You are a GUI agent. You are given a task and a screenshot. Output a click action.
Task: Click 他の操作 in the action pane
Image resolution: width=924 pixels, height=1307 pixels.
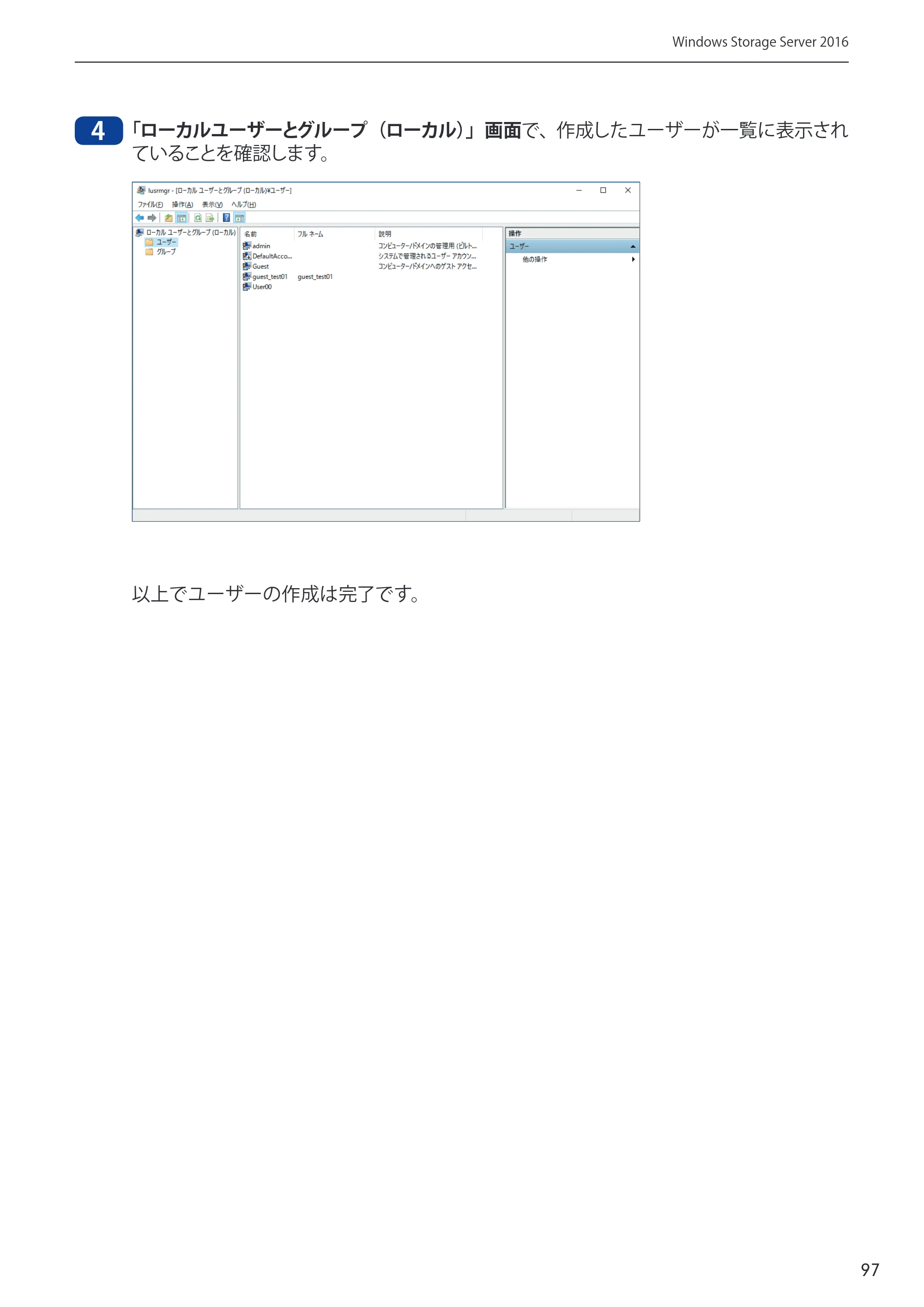(x=535, y=259)
